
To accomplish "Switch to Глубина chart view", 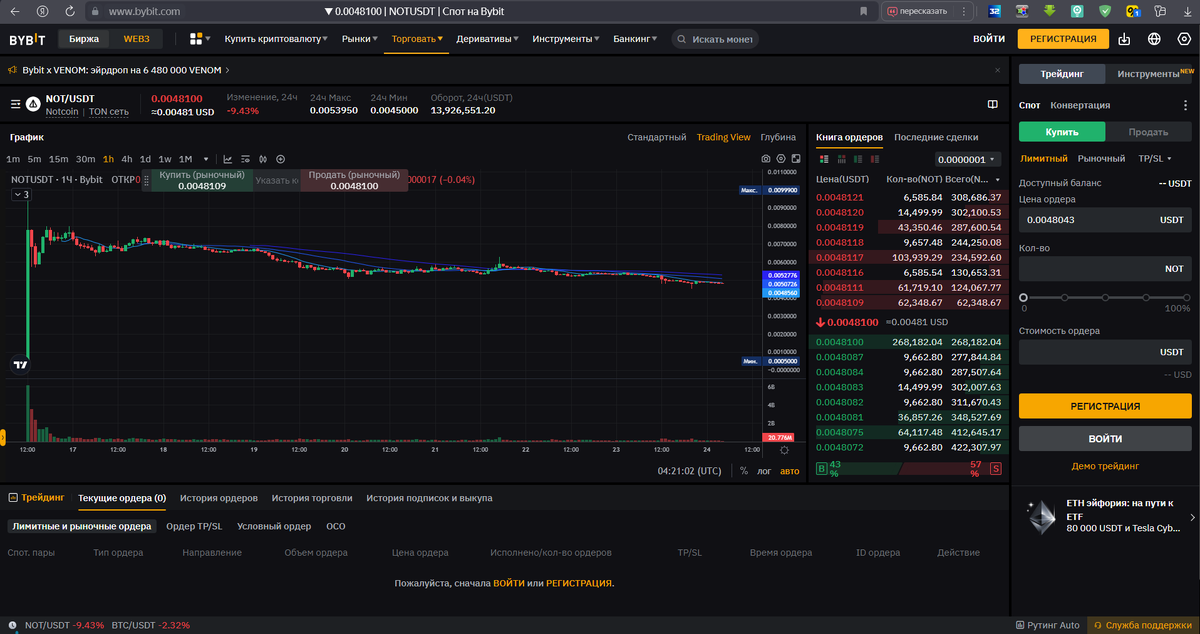I will click(x=778, y=137).
